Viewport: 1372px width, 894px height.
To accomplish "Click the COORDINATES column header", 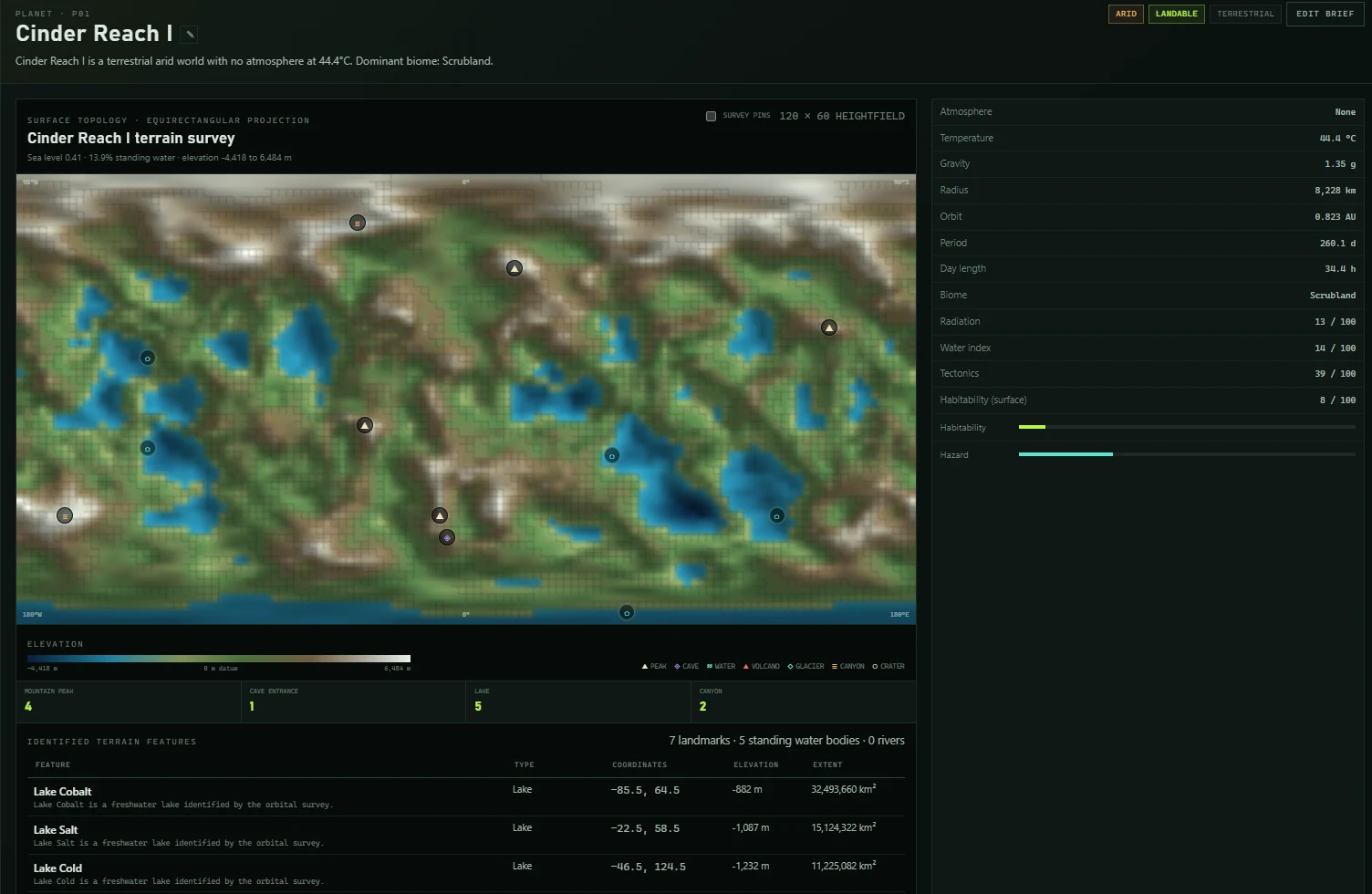I will 639,764.
